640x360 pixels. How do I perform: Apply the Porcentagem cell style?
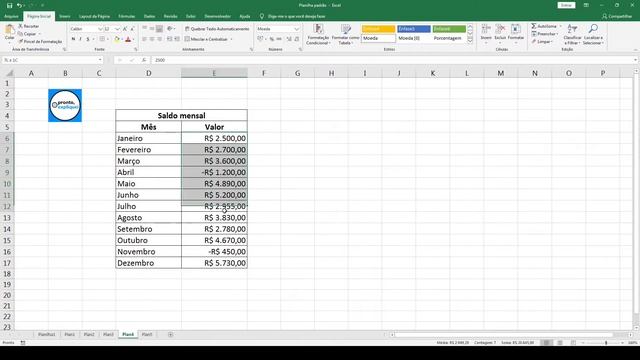coord(449,38)
